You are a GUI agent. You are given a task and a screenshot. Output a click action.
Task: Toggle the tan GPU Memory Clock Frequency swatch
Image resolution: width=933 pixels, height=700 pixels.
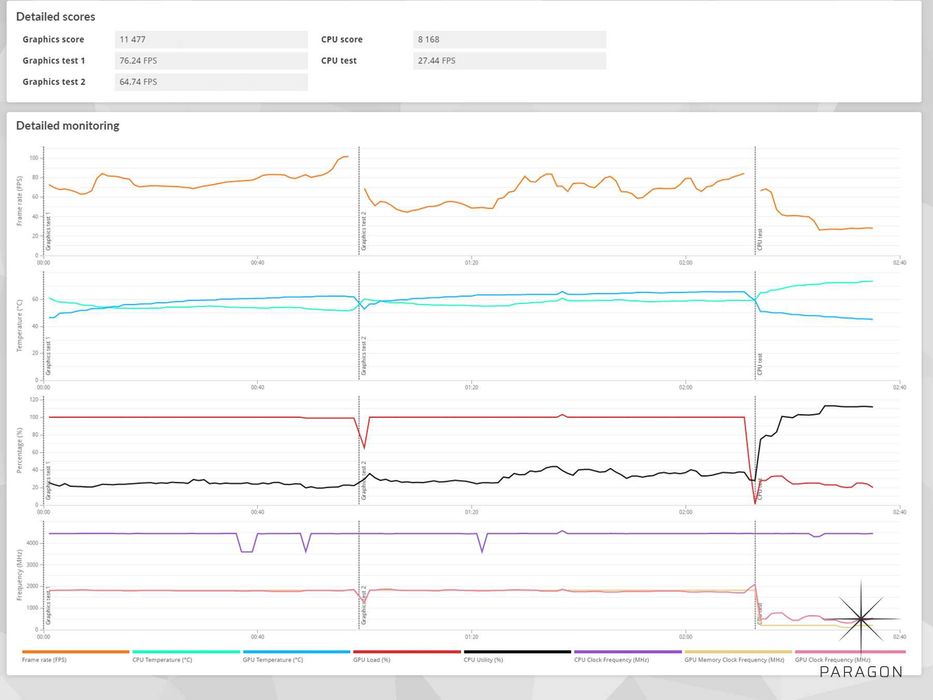738,652
